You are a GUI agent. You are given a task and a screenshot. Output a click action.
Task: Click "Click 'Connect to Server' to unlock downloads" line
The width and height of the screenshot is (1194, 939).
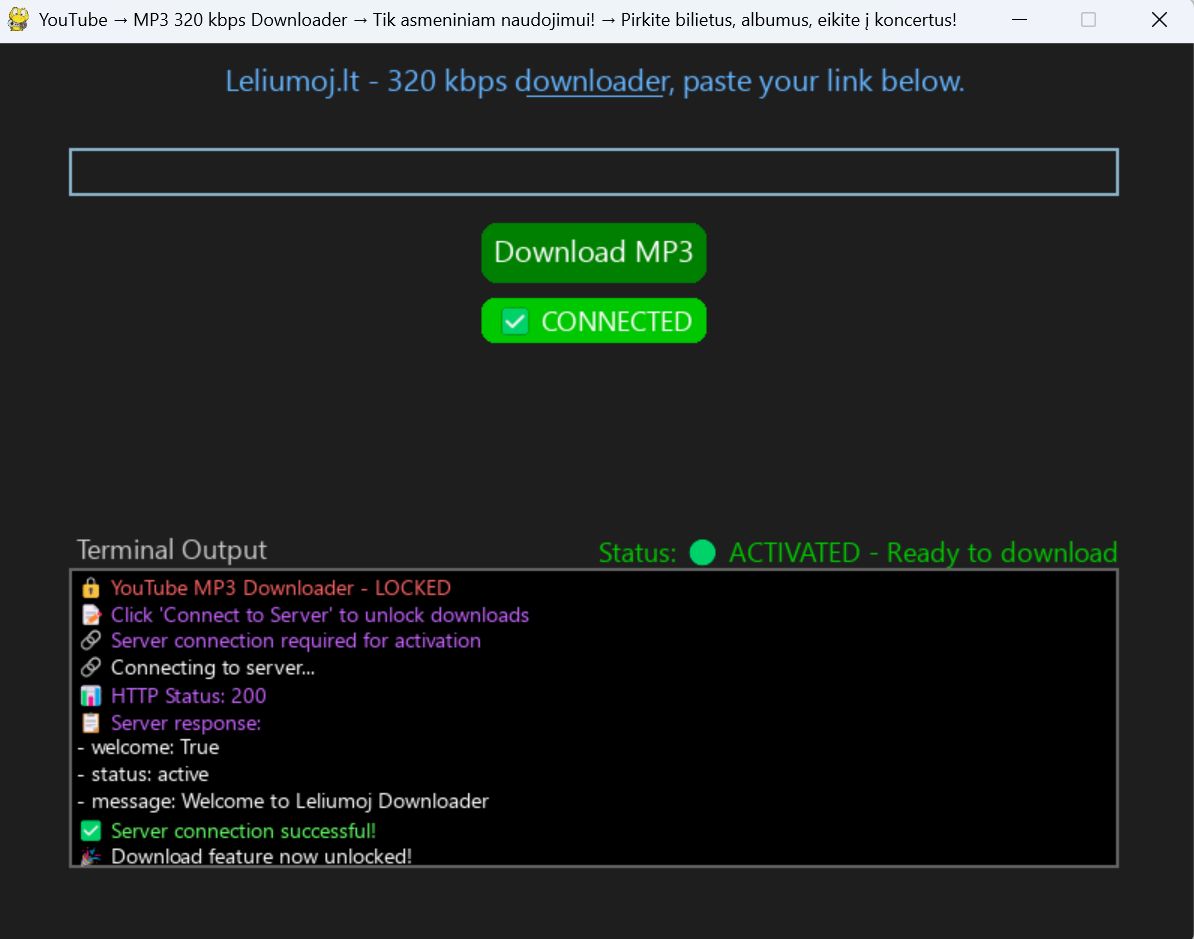(x=320, y=615)
